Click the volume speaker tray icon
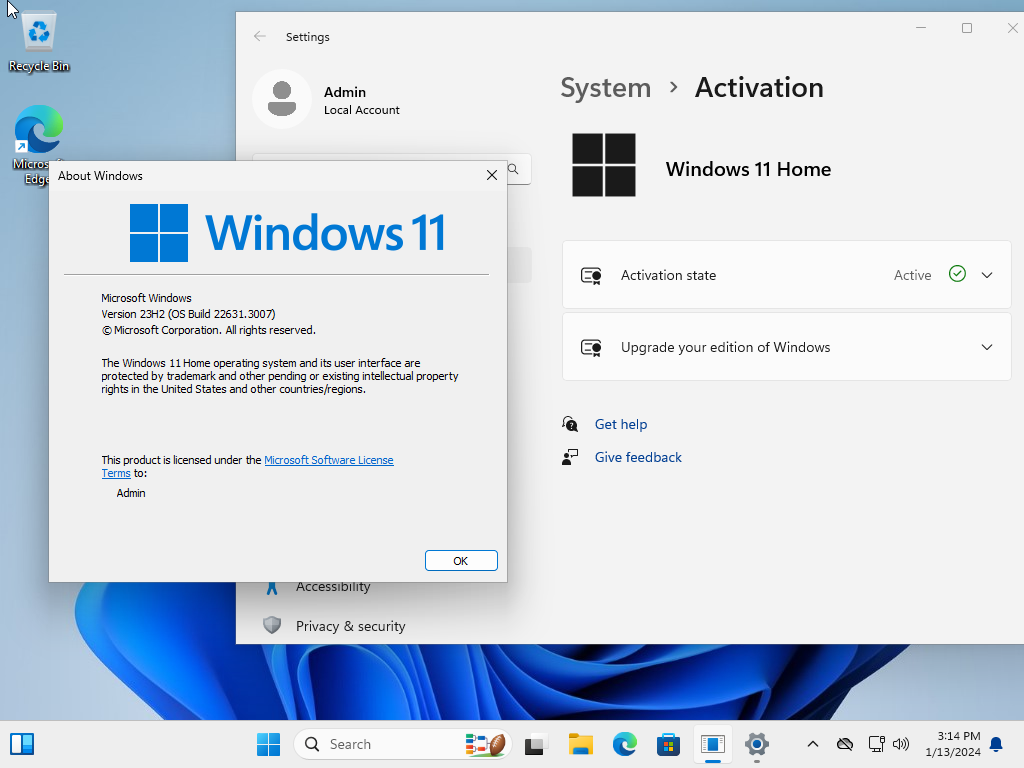 point(901,744)
